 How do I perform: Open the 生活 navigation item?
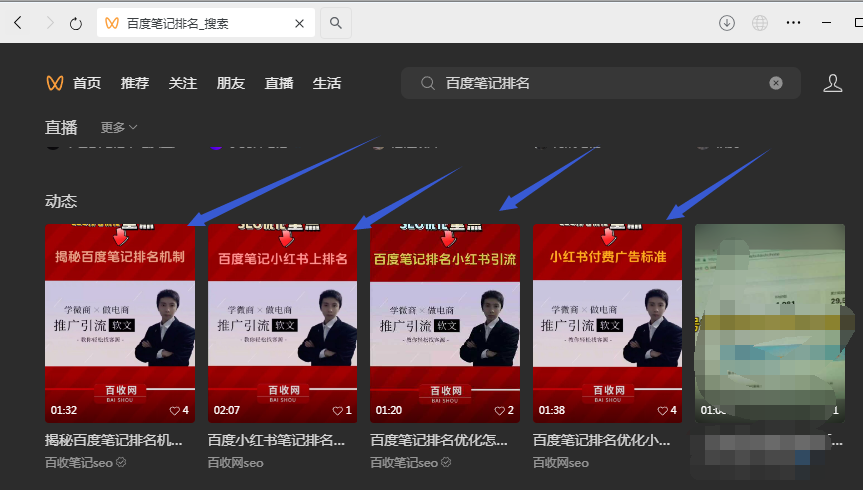tap(327, 83)
